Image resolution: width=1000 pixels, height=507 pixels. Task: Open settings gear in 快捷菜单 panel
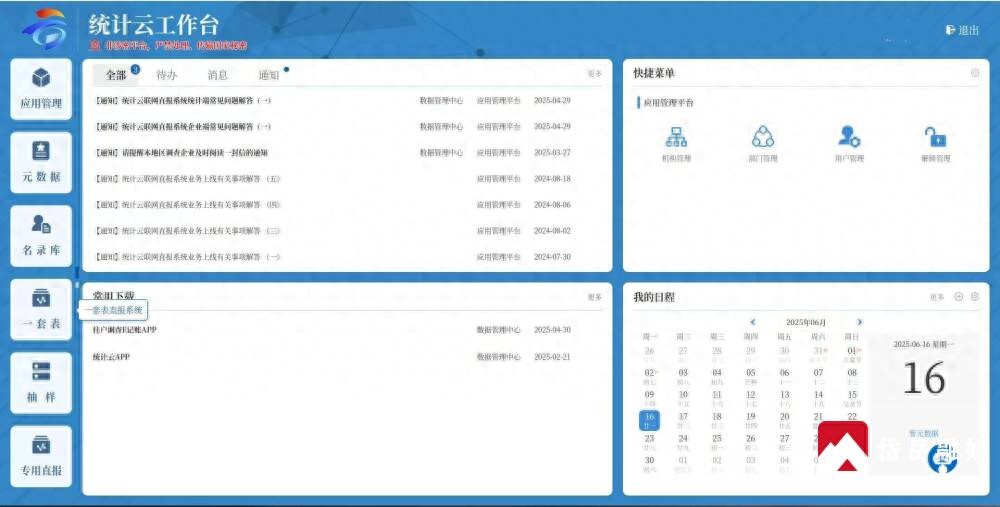coord(974,73)
